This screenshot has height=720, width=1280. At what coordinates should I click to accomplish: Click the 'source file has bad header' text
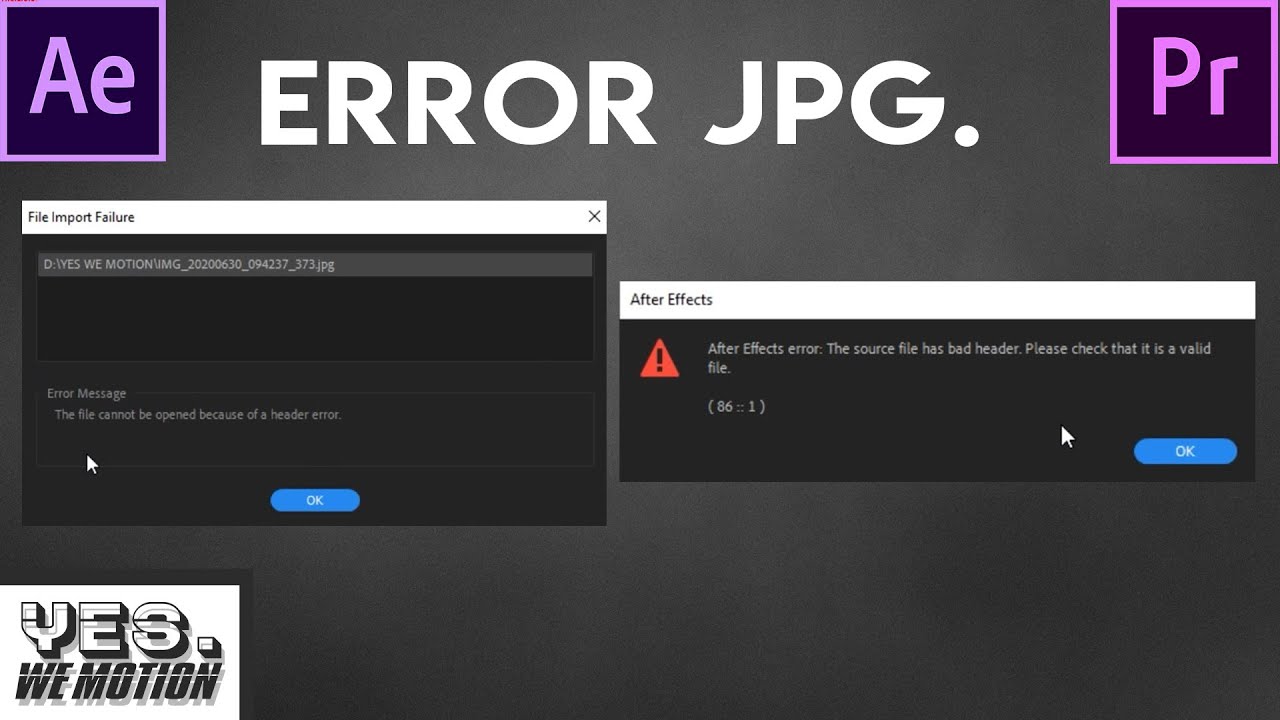959,357
